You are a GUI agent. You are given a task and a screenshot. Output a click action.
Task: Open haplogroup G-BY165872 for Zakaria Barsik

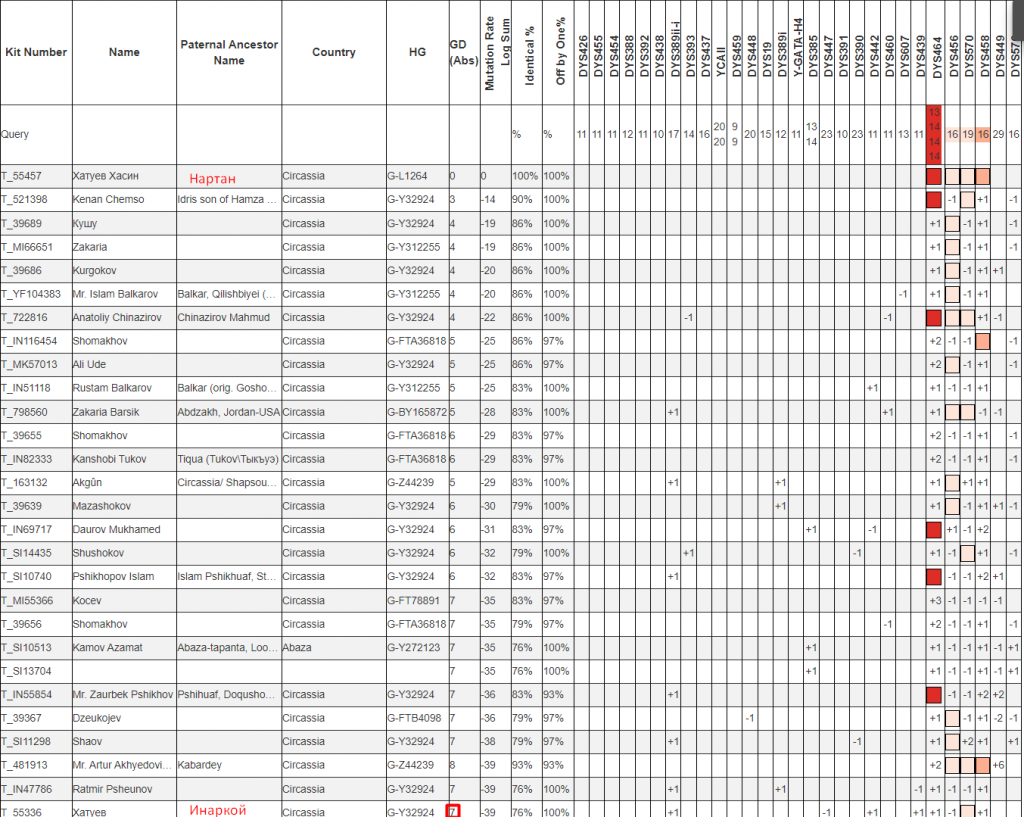tap(416, 412)
